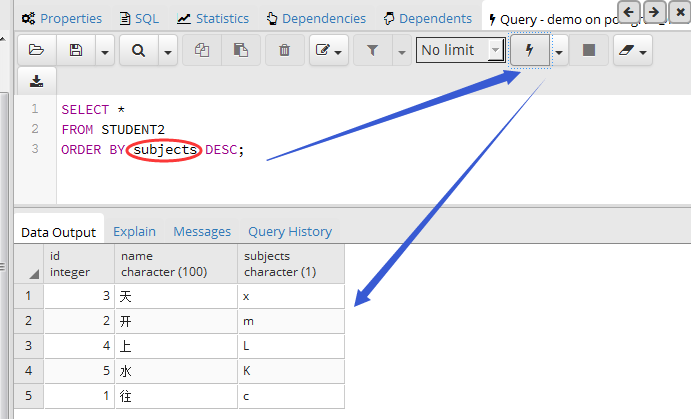
Task: Open the Statistics tab
Action: pos(213,19)
